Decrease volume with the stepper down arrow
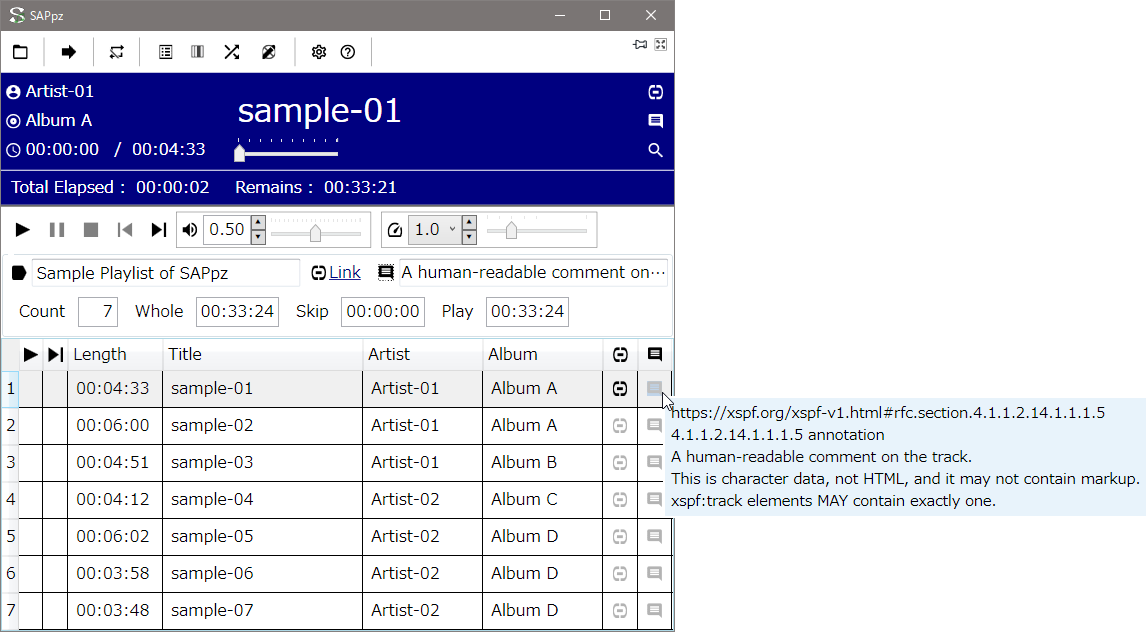The height and width of the screenshot is (632, 1148). [x=258, y=237]
